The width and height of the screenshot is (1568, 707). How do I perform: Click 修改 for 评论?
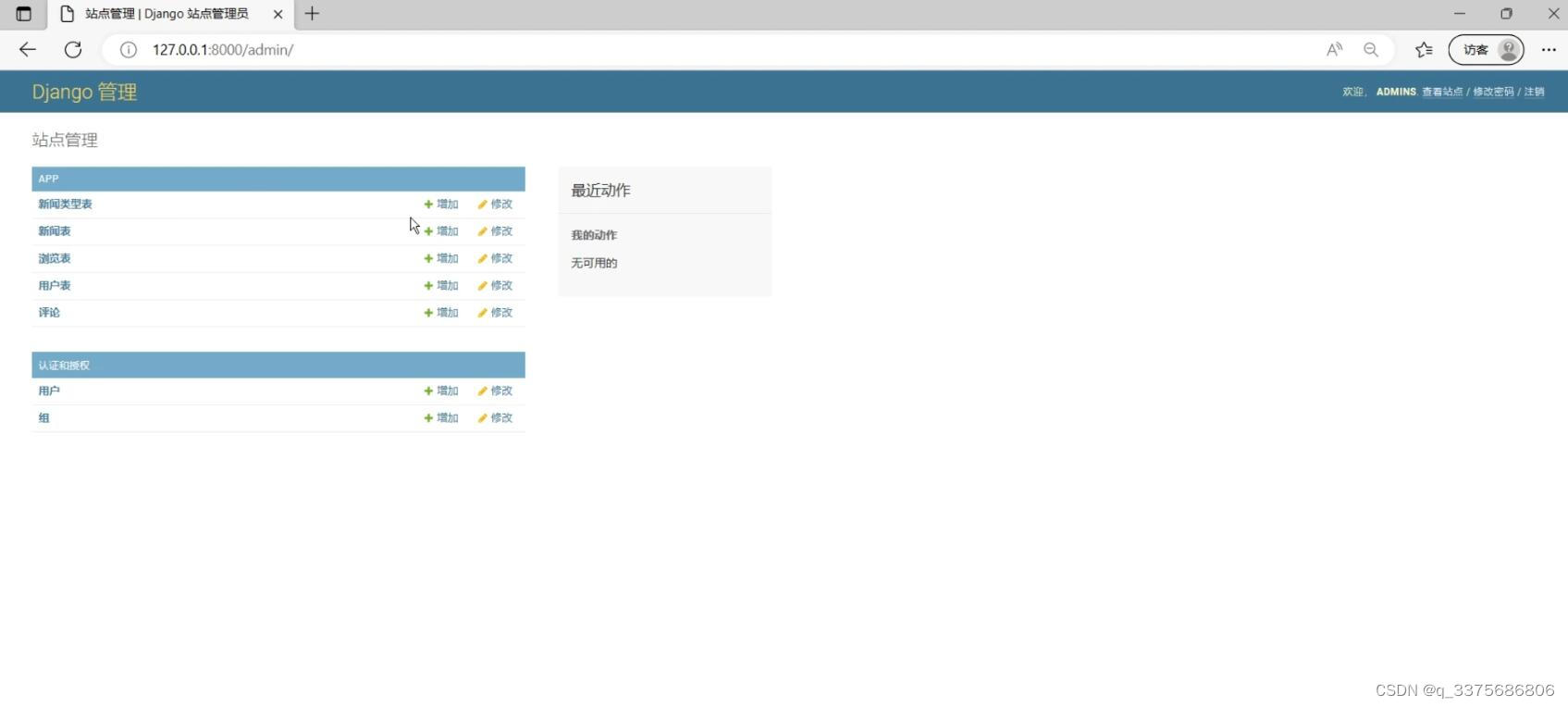pos(495,312)
